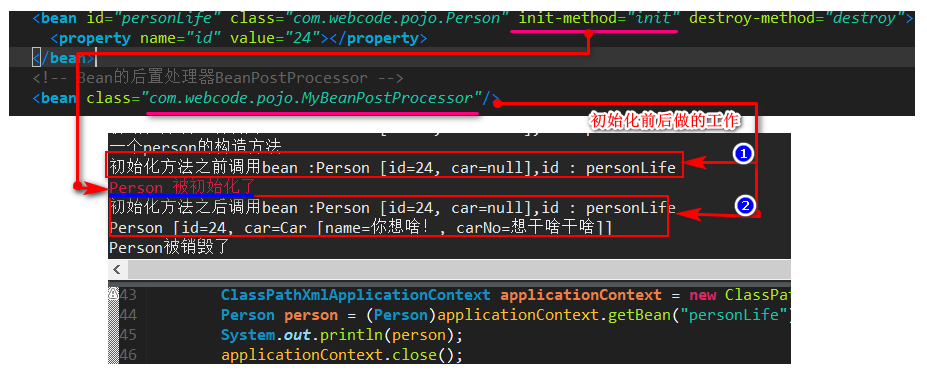Click the closing </bean> tag

63,58
